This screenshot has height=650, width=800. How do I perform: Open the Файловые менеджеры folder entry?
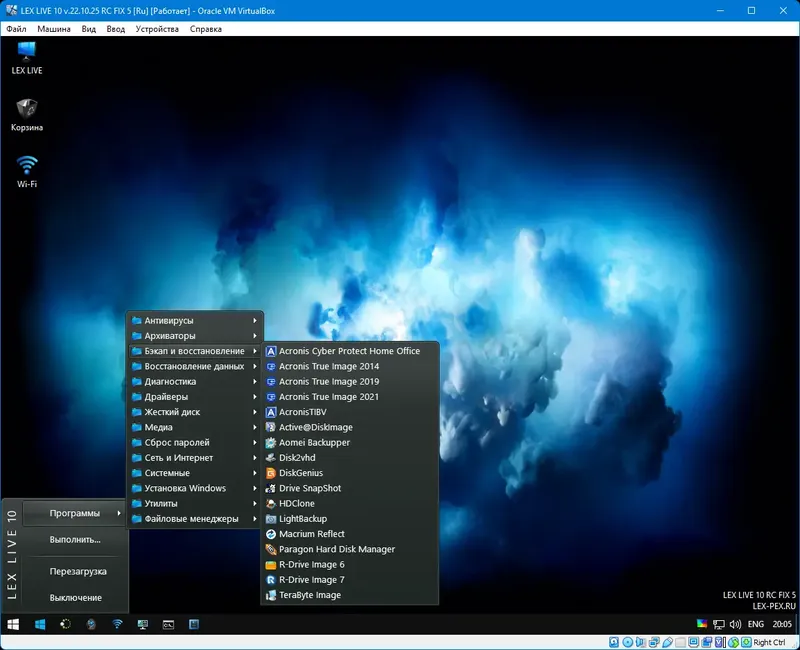tap(194, 519)
